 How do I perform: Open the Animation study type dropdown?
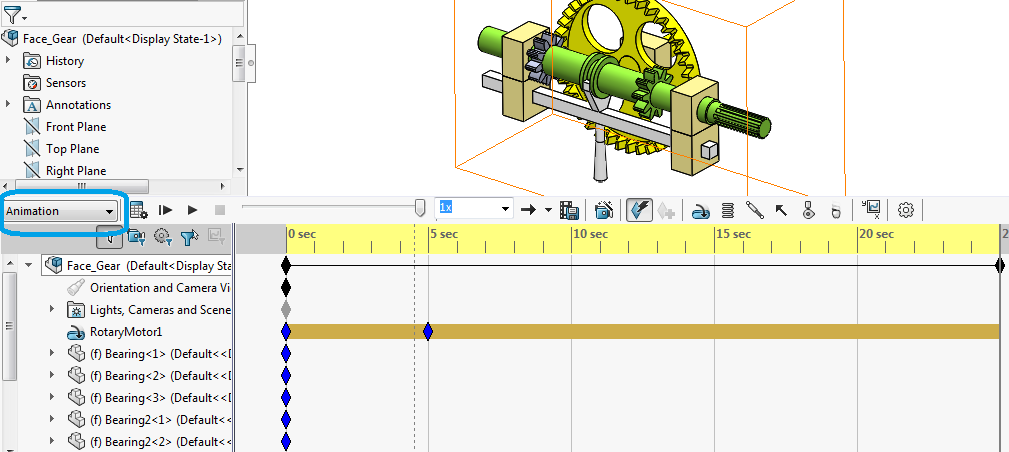tap(60, 211)
